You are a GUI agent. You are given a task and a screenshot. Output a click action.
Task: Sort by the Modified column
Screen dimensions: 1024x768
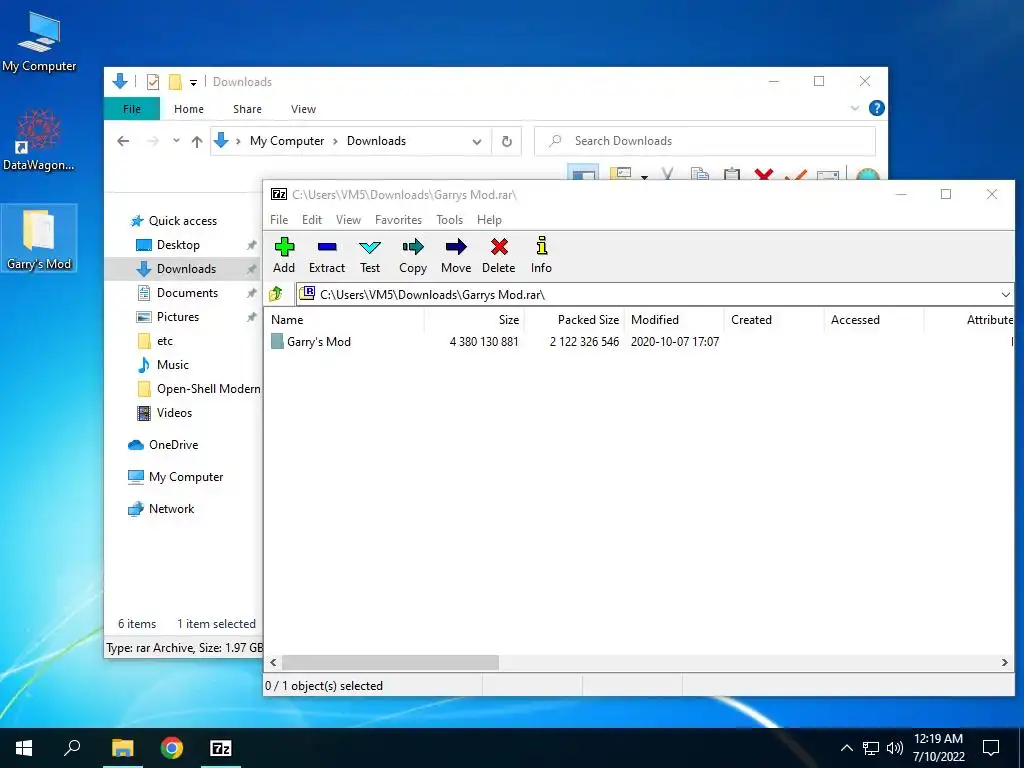[x=674, y=320]
